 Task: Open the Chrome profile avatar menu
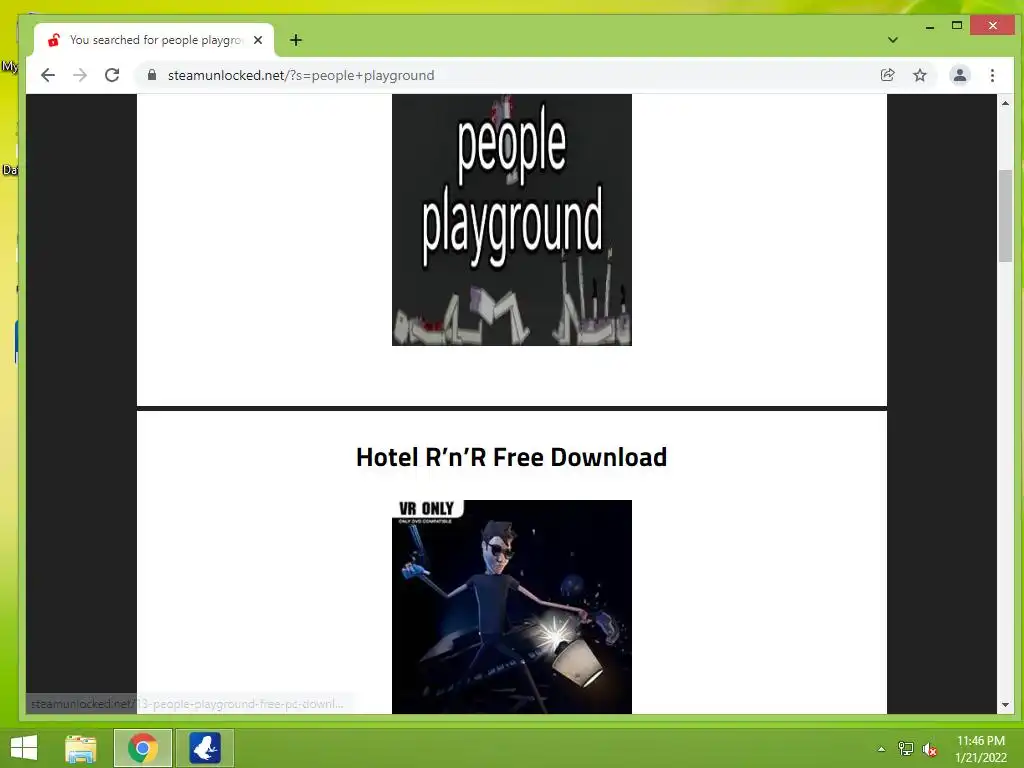tap(959, 75)
